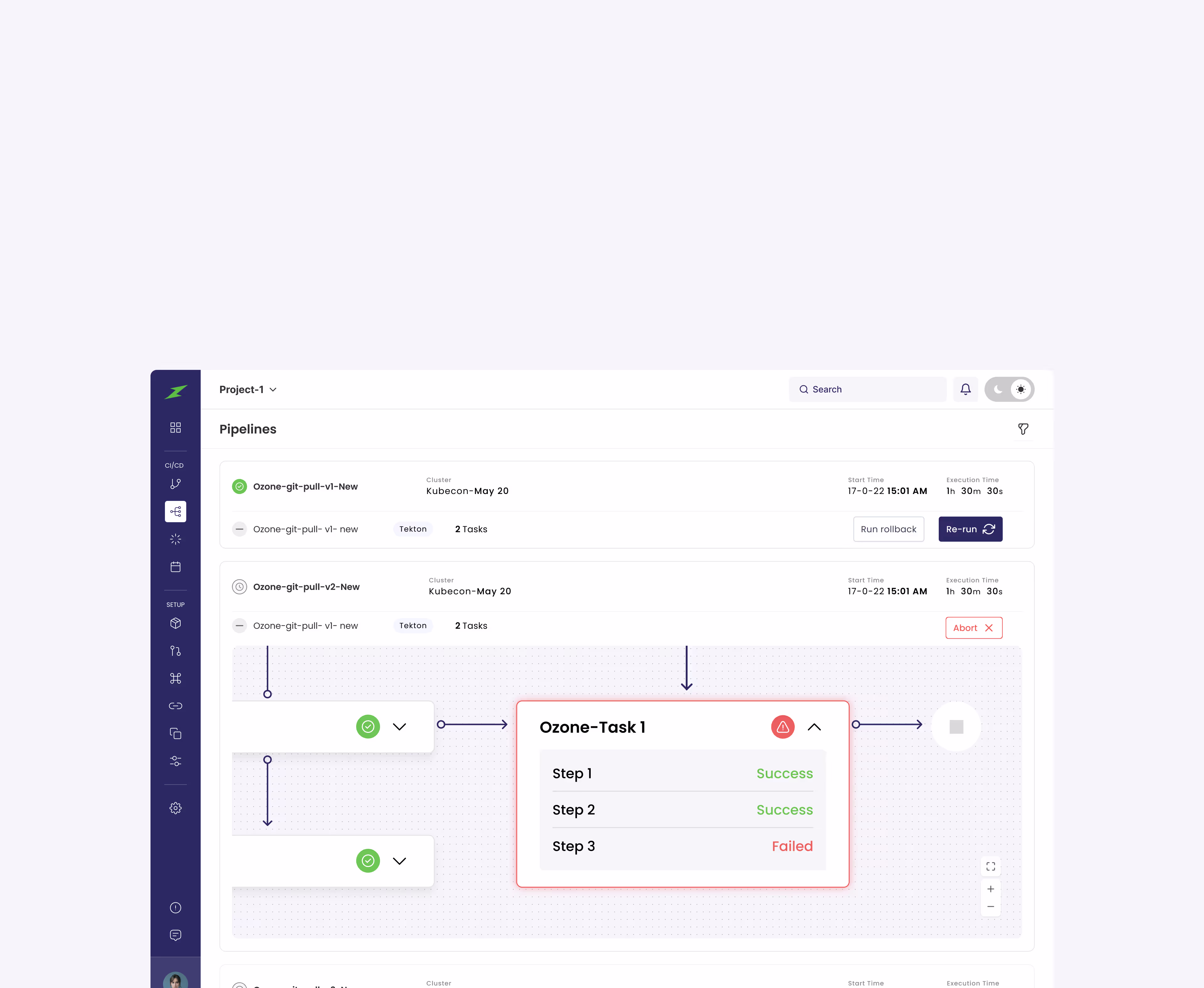The image size is (1204, 988).
Task: Select the highlighted pipelines icon in sidebar
Action: (x=175, y=512)
